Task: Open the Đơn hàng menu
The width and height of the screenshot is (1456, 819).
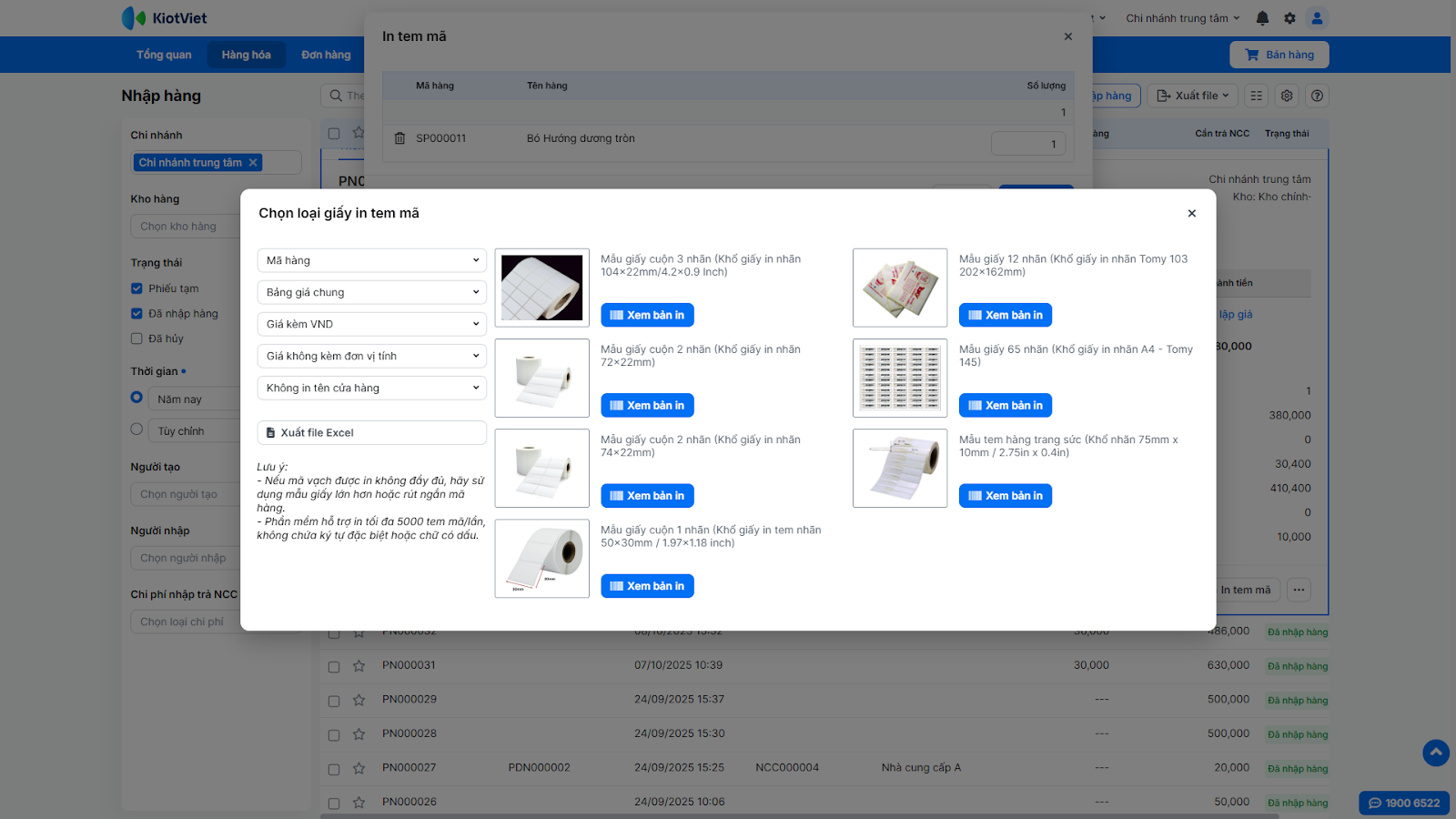Action: (326, 55)
